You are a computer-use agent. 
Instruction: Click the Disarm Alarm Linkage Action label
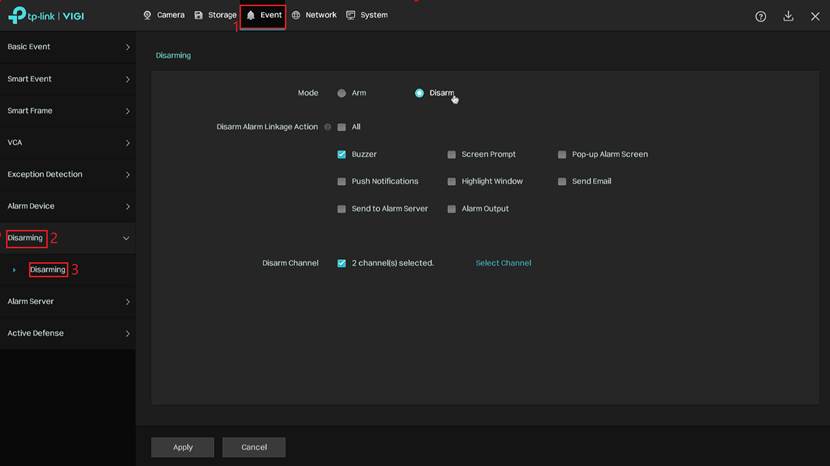[x=267, y=127]
